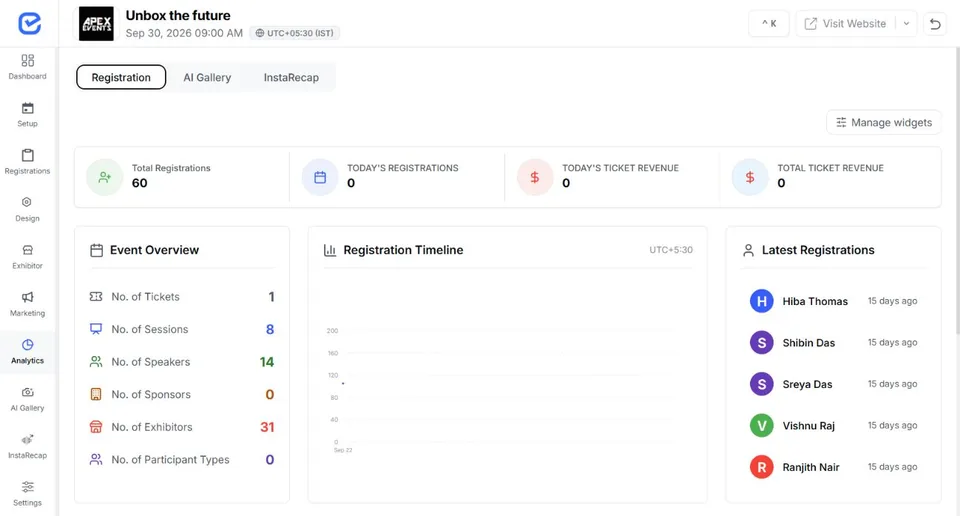The height and width of the screenshot is (516, 960).
Task: Switch to the AI Gallery tab
Action: [207, 77]
